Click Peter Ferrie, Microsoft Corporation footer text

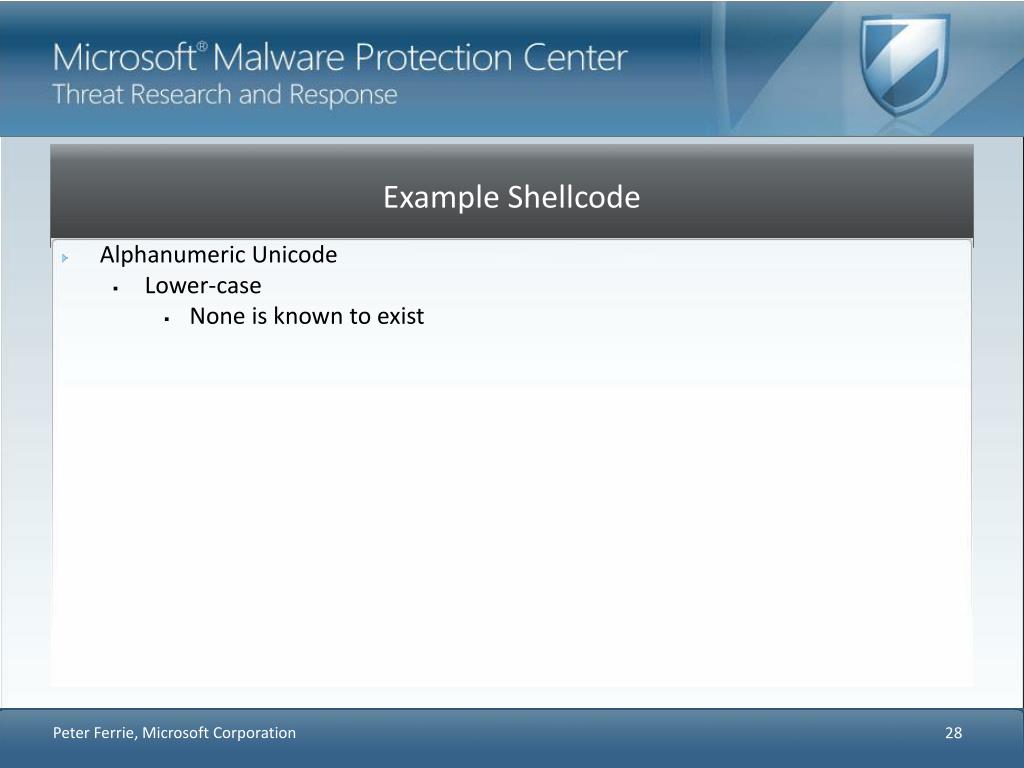point(174,733)
